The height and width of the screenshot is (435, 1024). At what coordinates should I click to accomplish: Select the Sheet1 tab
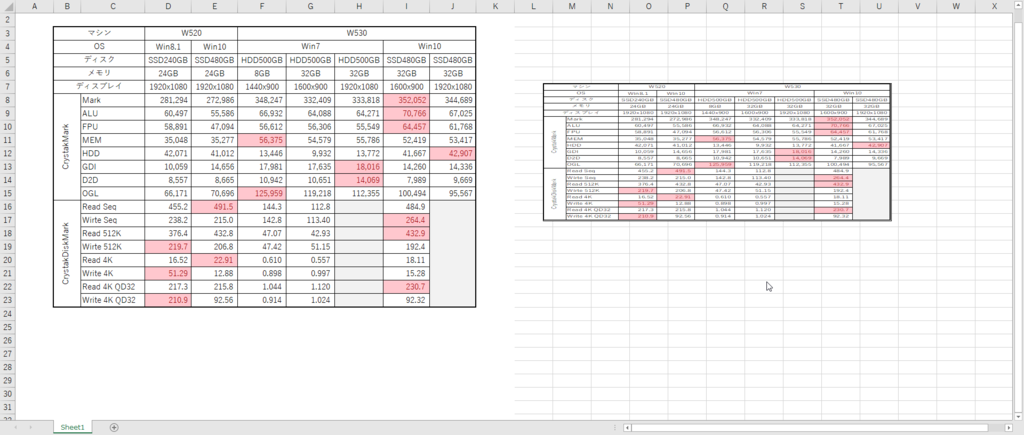(72, 427)
